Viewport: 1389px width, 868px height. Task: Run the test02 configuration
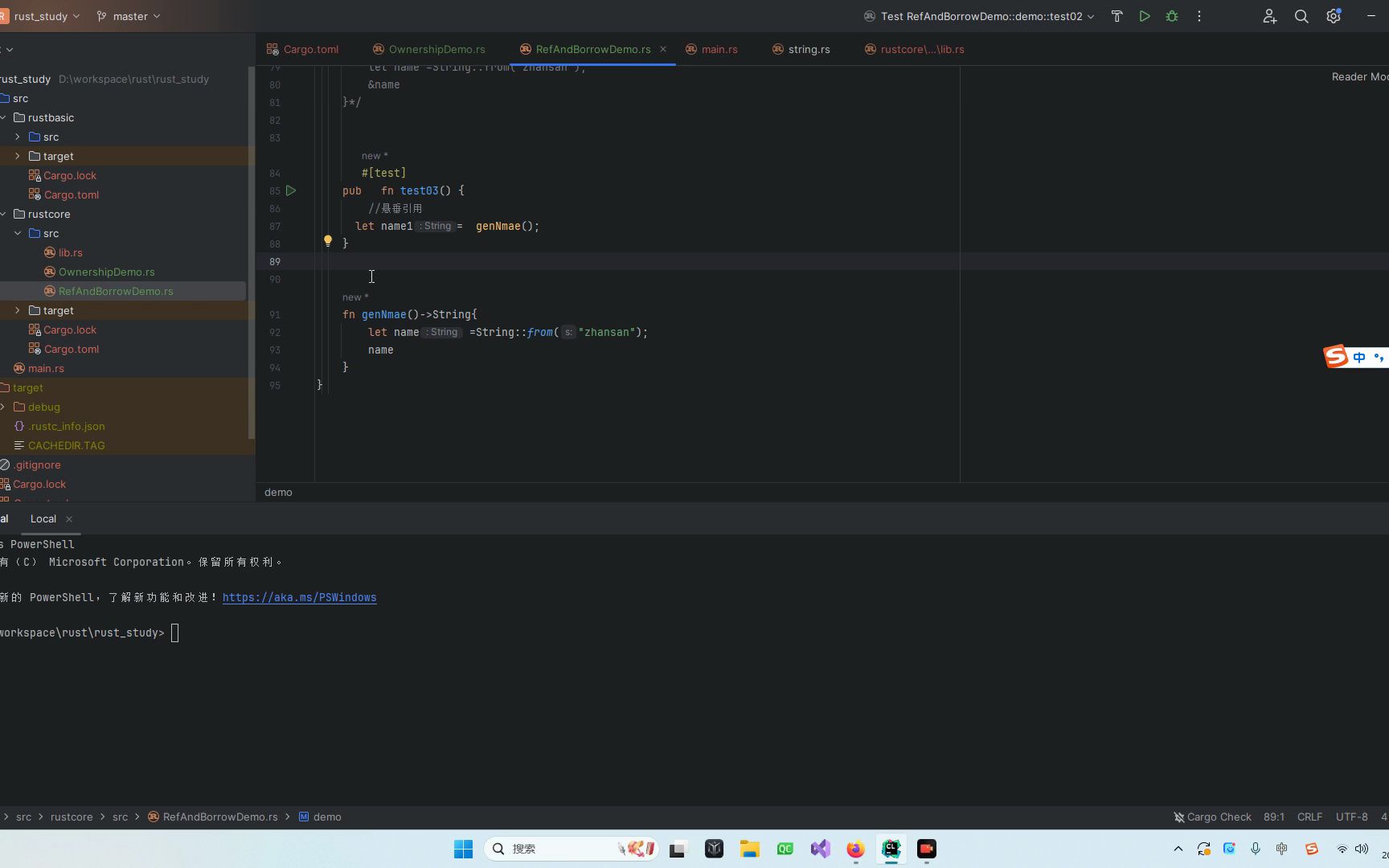[x=1145, y=16]
